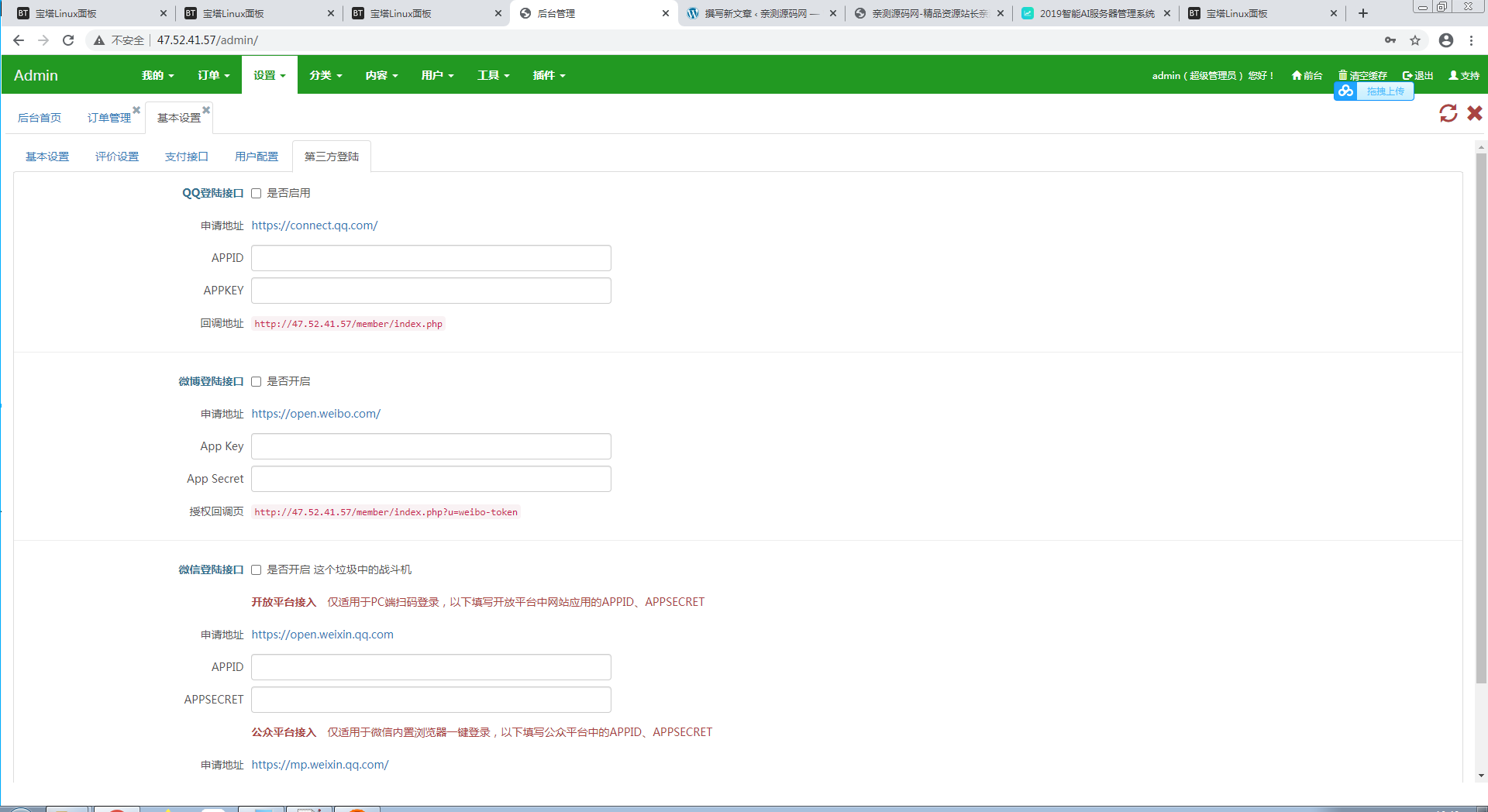Viewport: 1488px width, 812px height.
Task: Open the Chrome three-dot menu
Action: [x=1471, y=40]
